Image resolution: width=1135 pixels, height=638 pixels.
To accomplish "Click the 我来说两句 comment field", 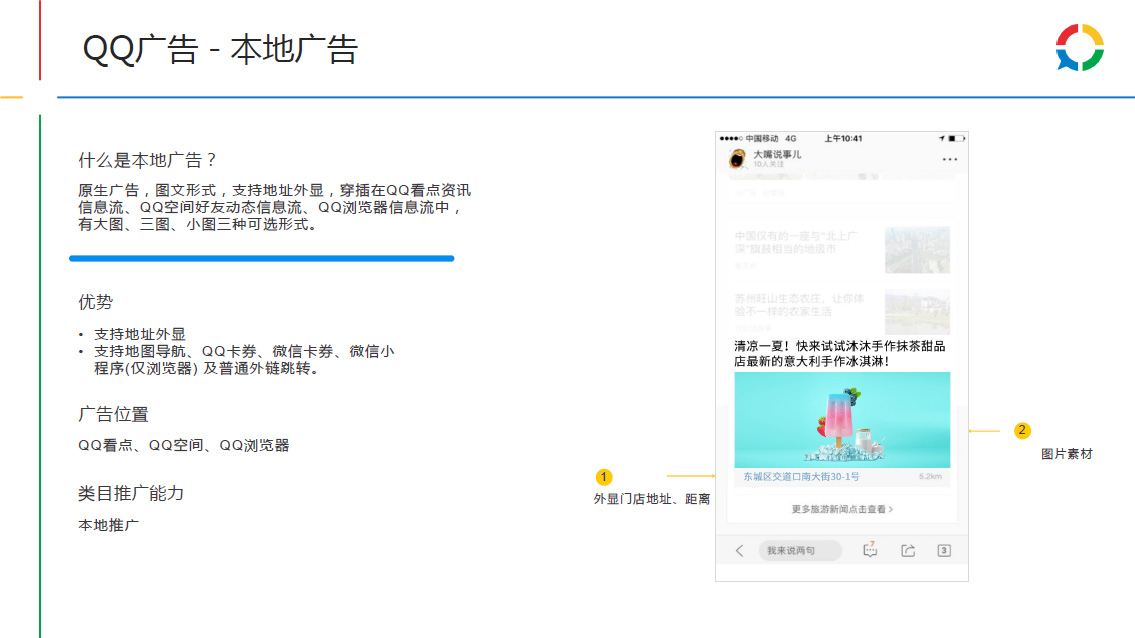I will 800,551.
